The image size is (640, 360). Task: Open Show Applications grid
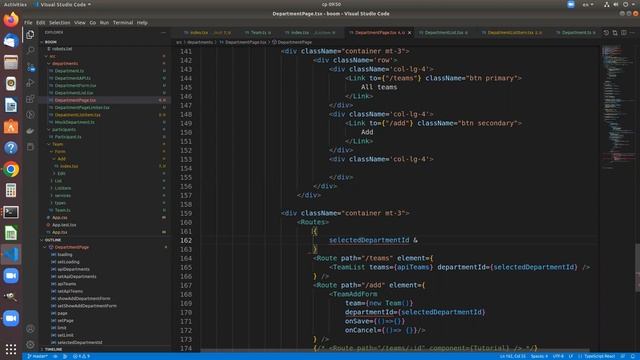coord(11,349)
